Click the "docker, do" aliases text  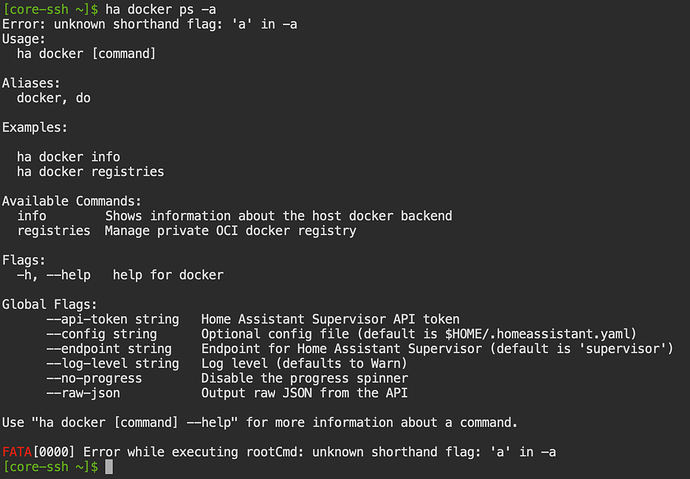(x=54, y=98)
